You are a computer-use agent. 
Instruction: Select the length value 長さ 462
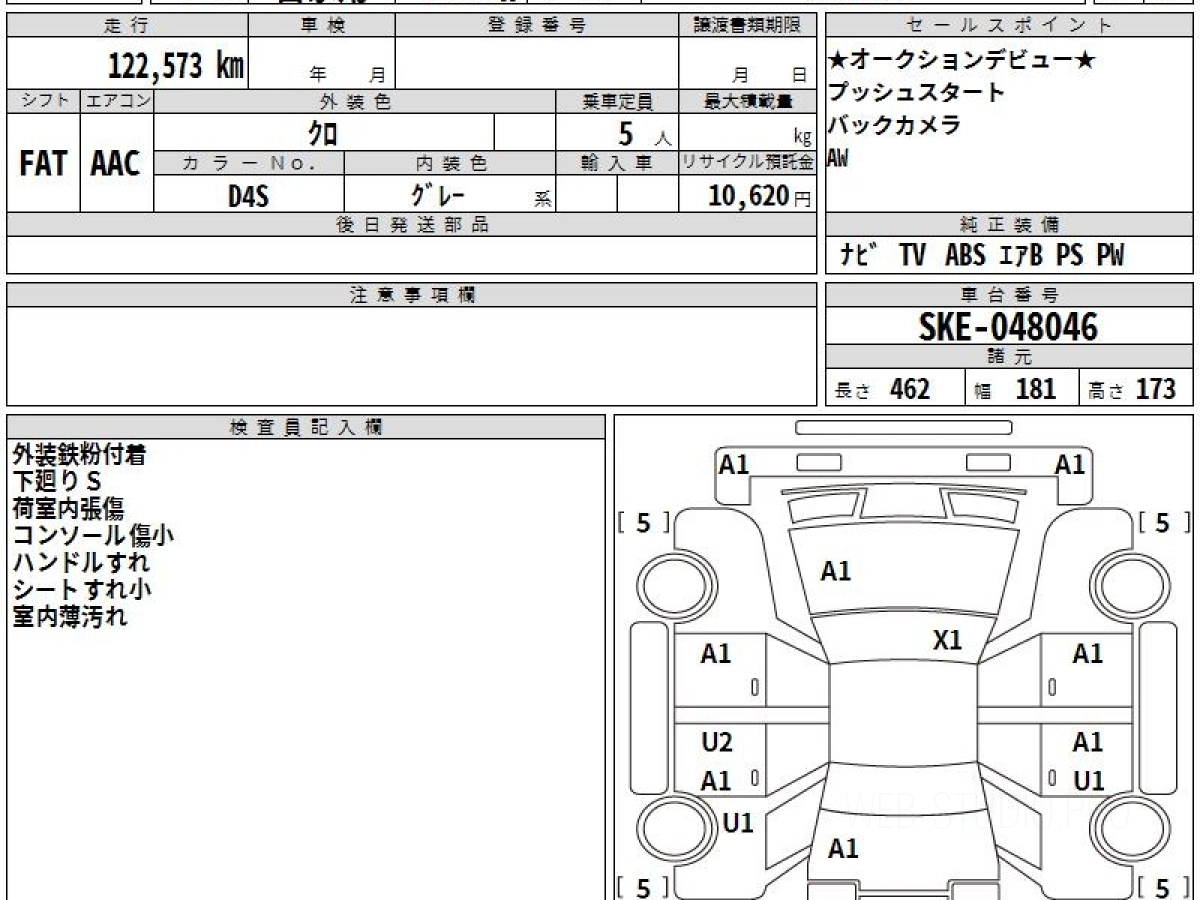(882, 389)
